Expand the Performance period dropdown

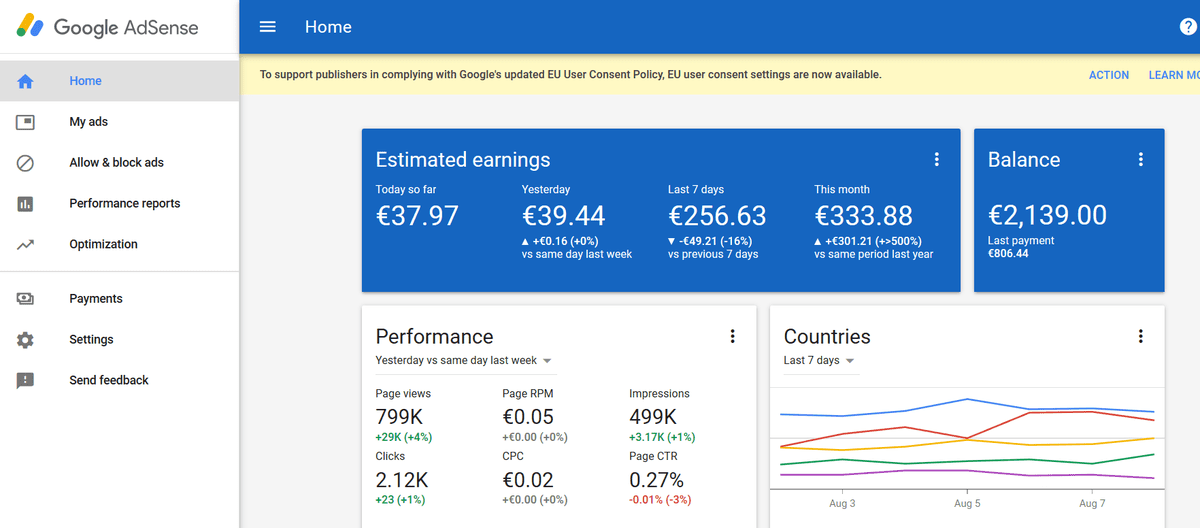click(463, 361)
